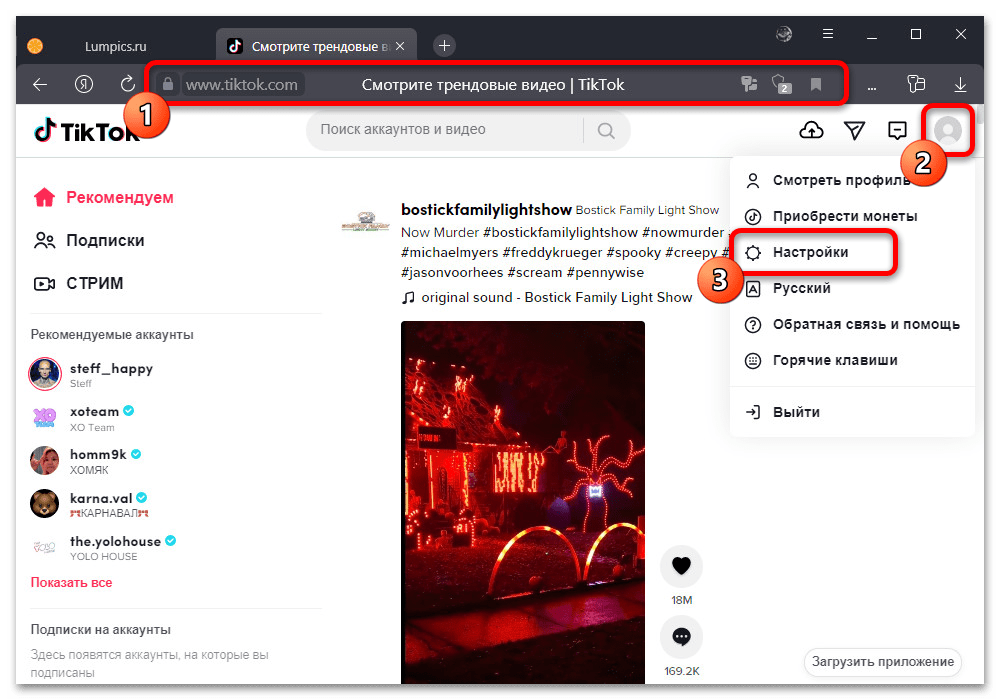Open the Русский language selector
Screen dimensions: 1000x700
pyautogui.click(x=801, y=288)
